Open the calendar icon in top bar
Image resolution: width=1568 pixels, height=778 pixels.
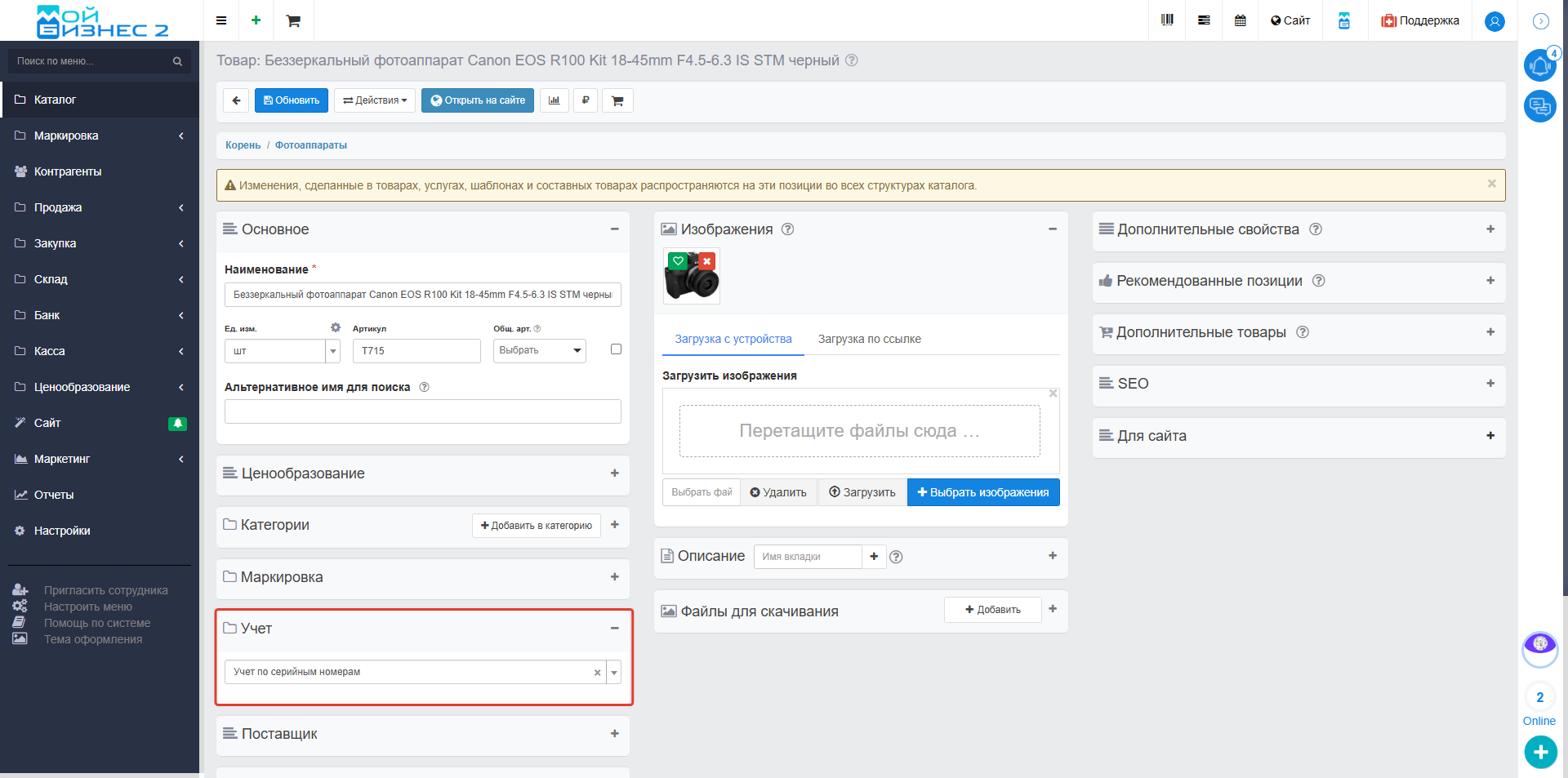[1241, 20]
